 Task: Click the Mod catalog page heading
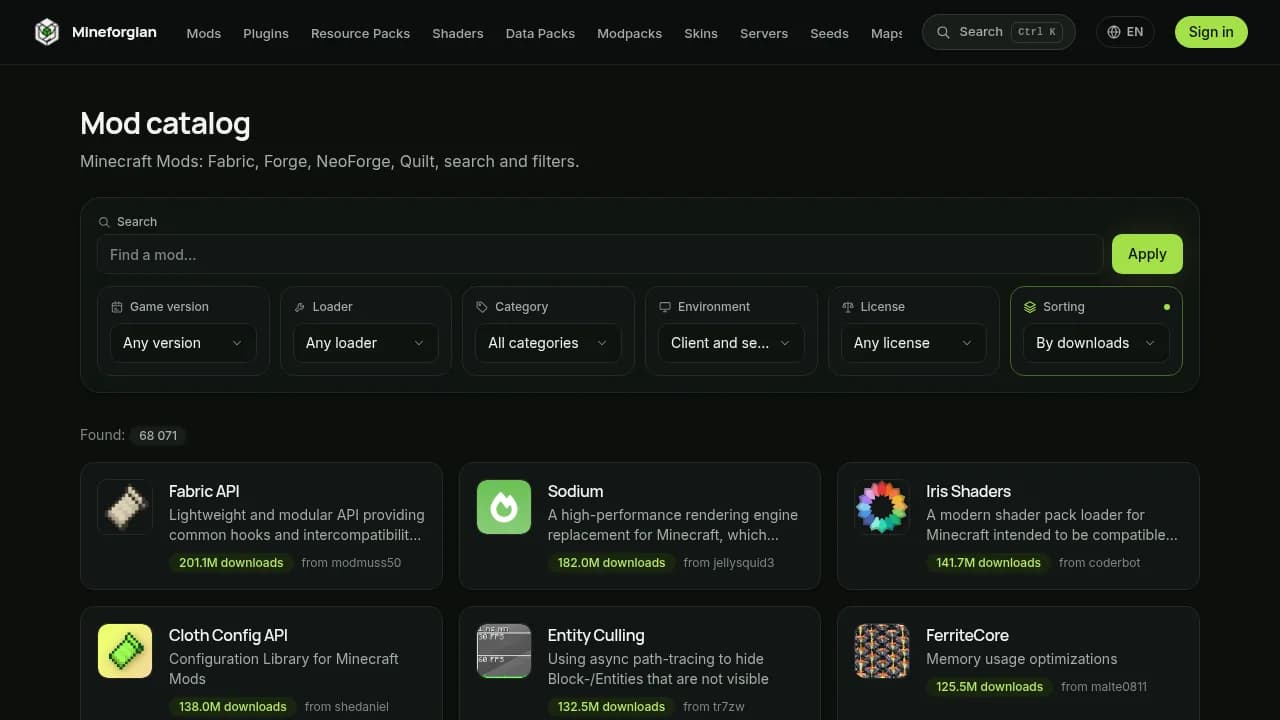pos(165,124)
